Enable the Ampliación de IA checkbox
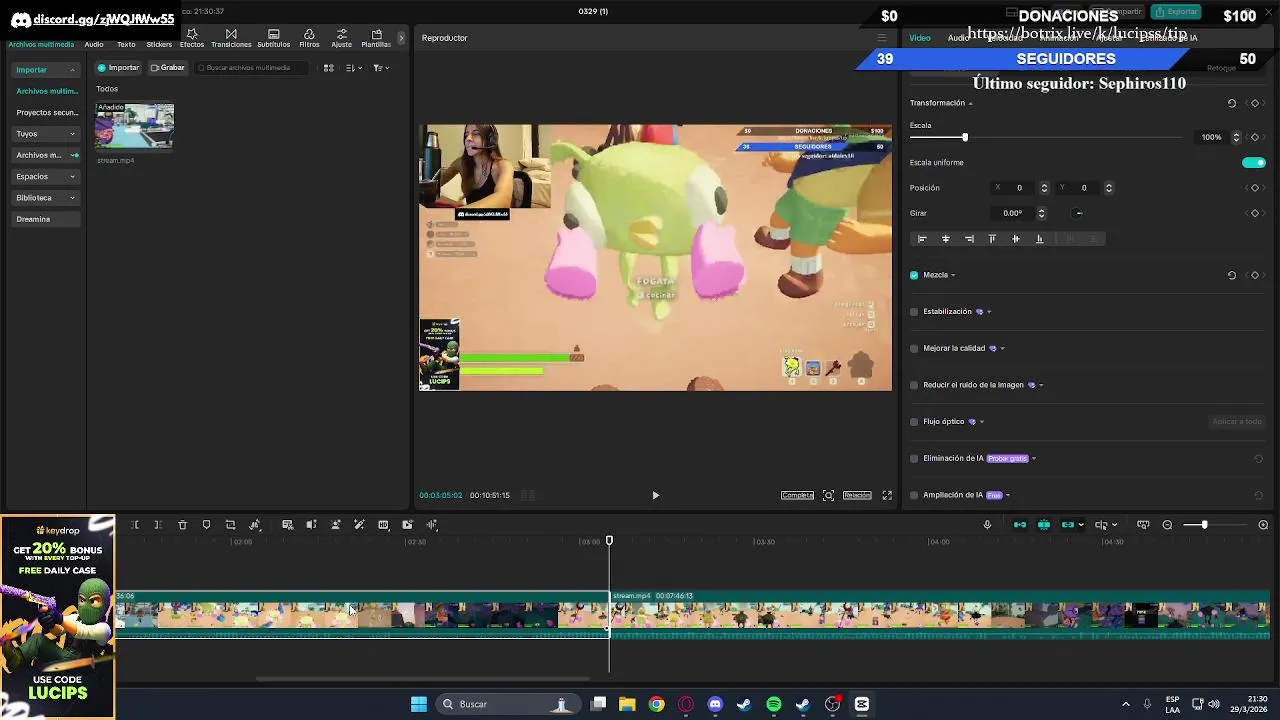This screenshot has width=1280, height=720. click(914, 495)
